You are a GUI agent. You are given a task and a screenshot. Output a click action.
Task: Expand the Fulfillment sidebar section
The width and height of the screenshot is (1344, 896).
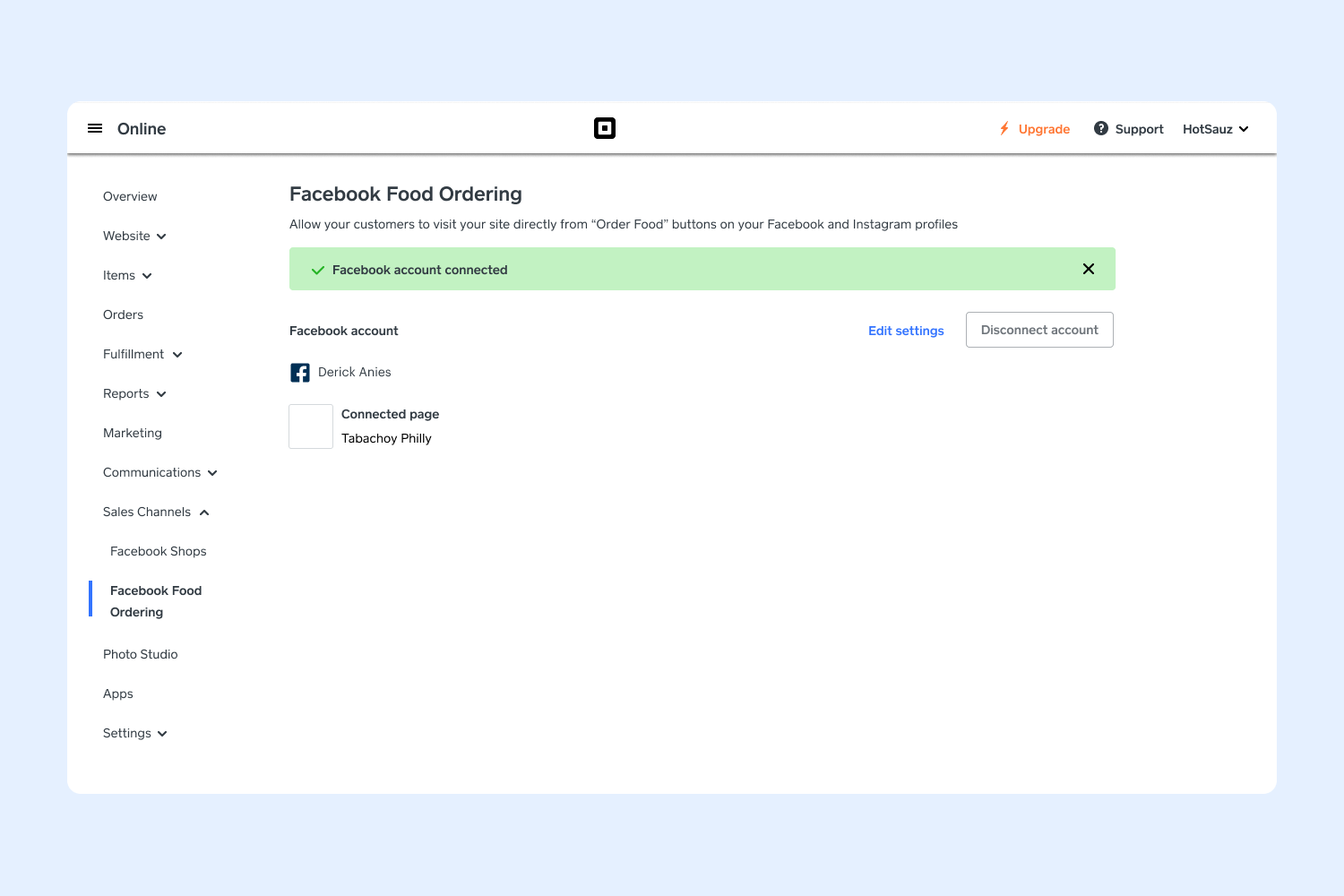142,355
